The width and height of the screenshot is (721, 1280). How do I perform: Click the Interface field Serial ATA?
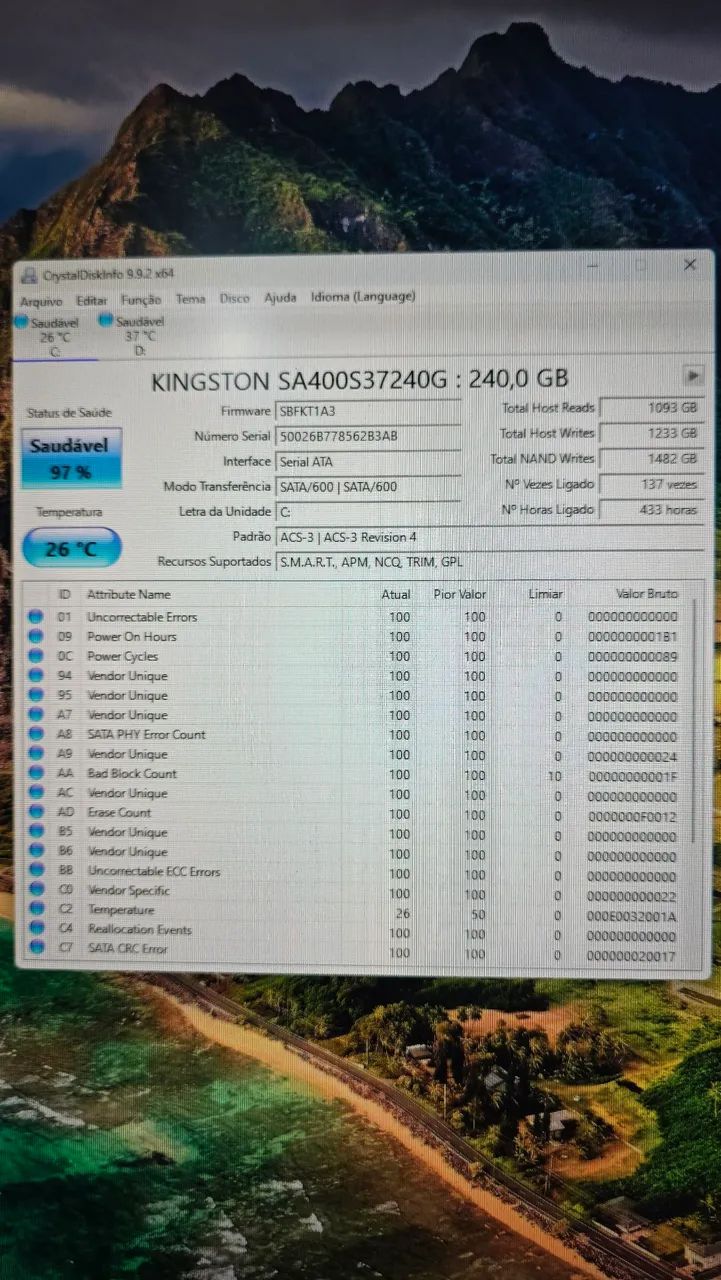pyautogui.click(x=367, y=461)
